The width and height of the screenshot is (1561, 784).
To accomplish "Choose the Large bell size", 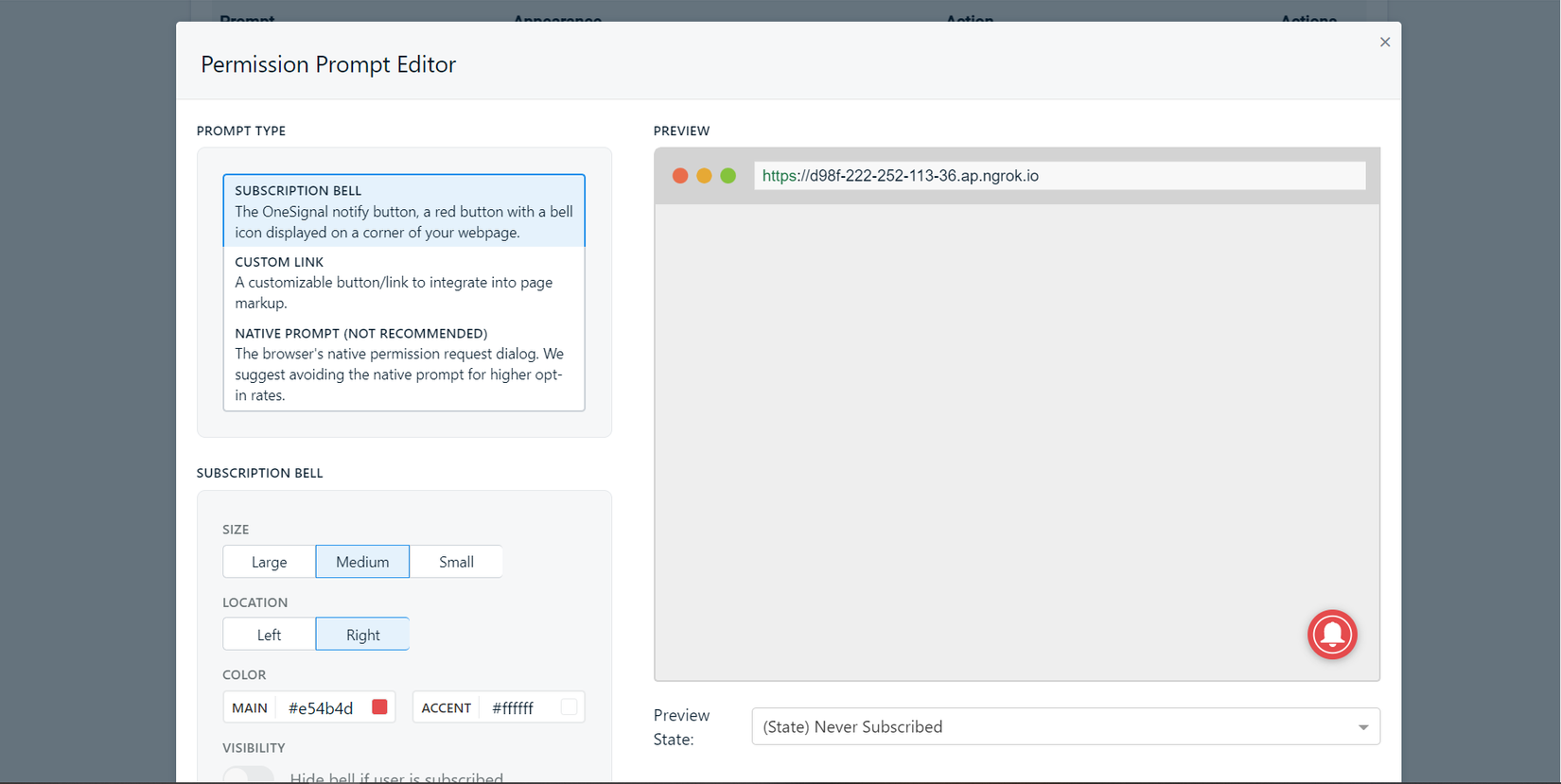I will point(269,562).
